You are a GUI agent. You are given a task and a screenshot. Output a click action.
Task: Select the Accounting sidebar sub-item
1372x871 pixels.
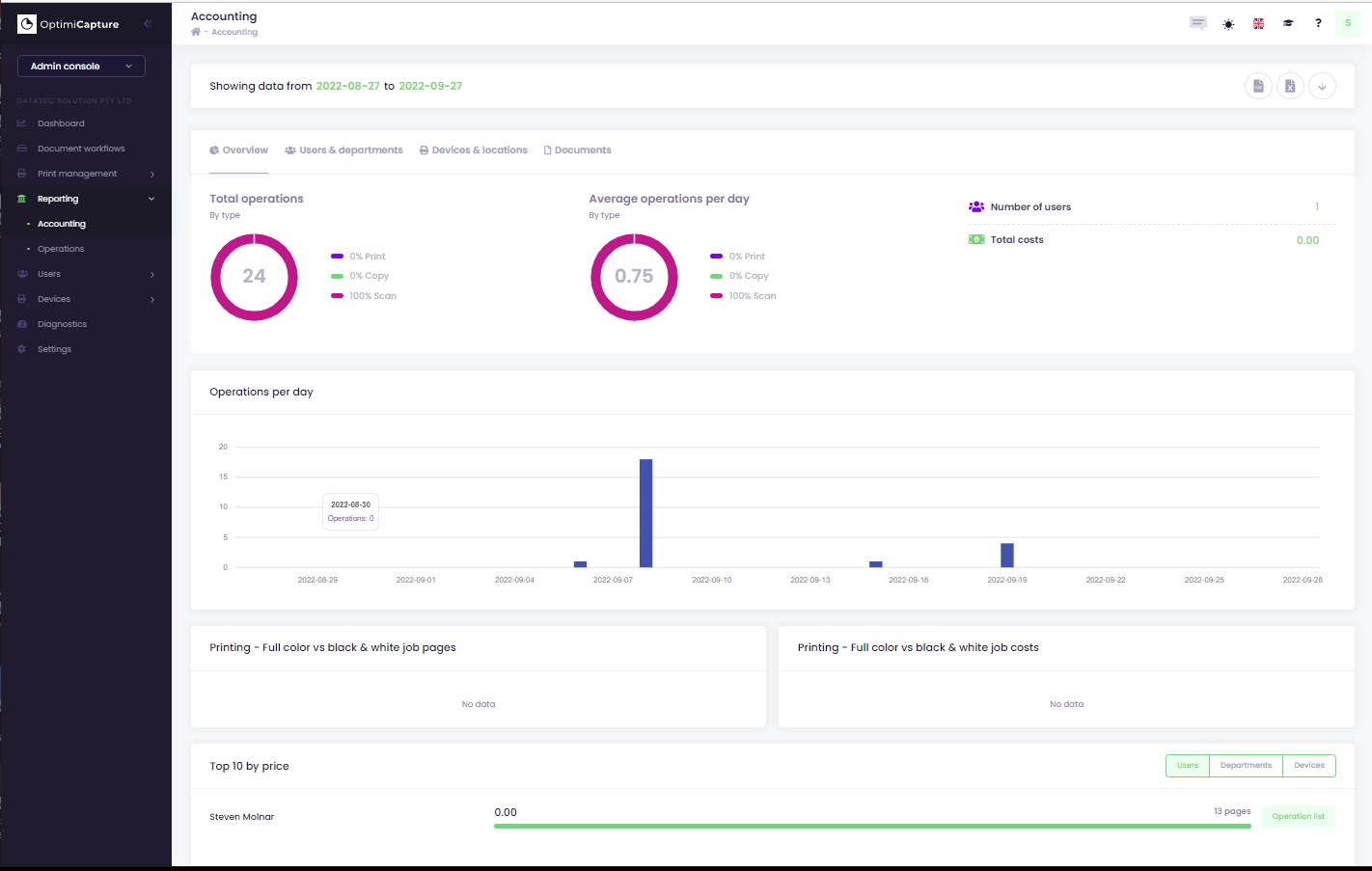tap(62, 224)
